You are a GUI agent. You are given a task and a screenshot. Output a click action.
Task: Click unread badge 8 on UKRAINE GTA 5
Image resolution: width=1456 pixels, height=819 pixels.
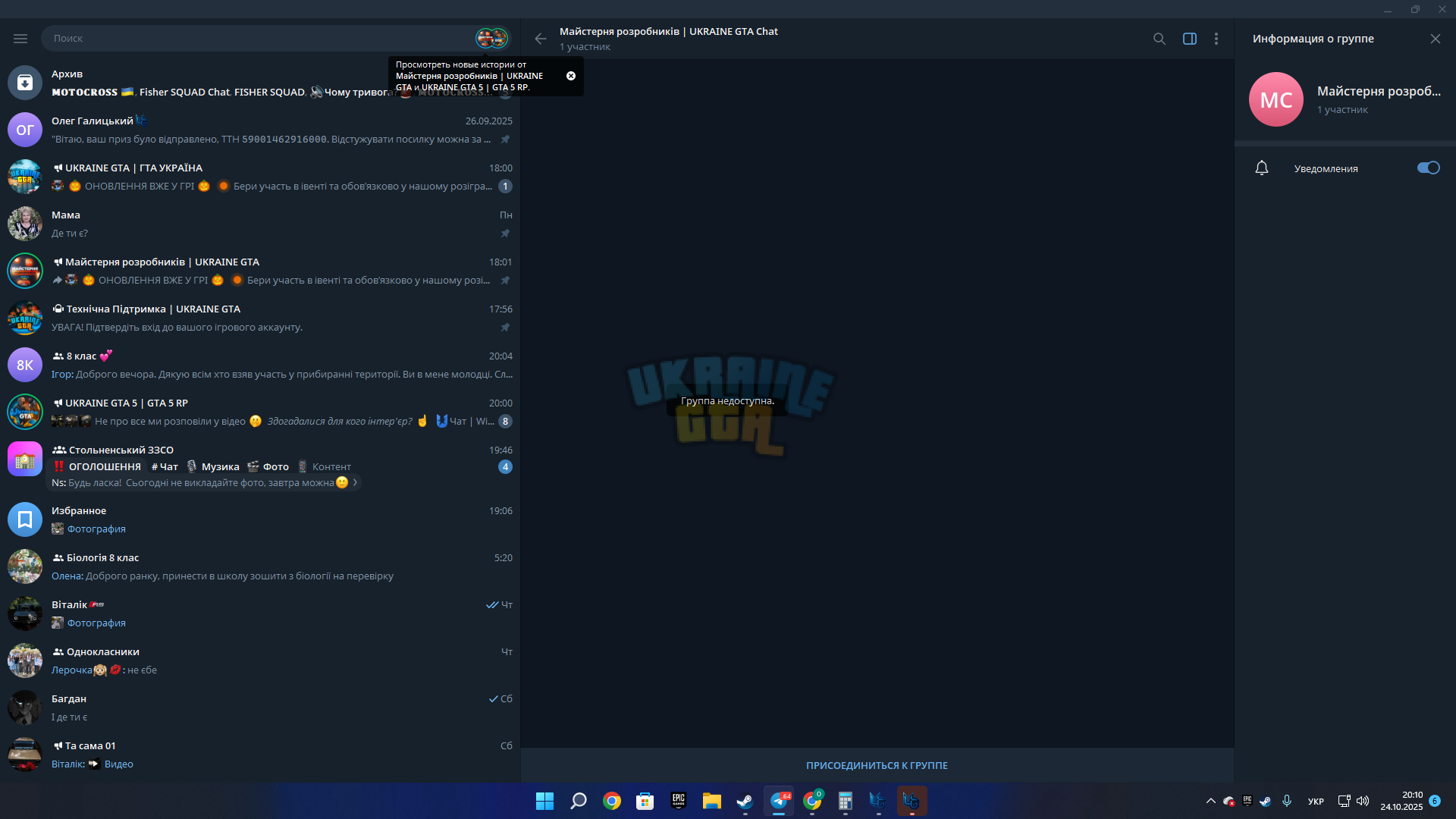505,422
